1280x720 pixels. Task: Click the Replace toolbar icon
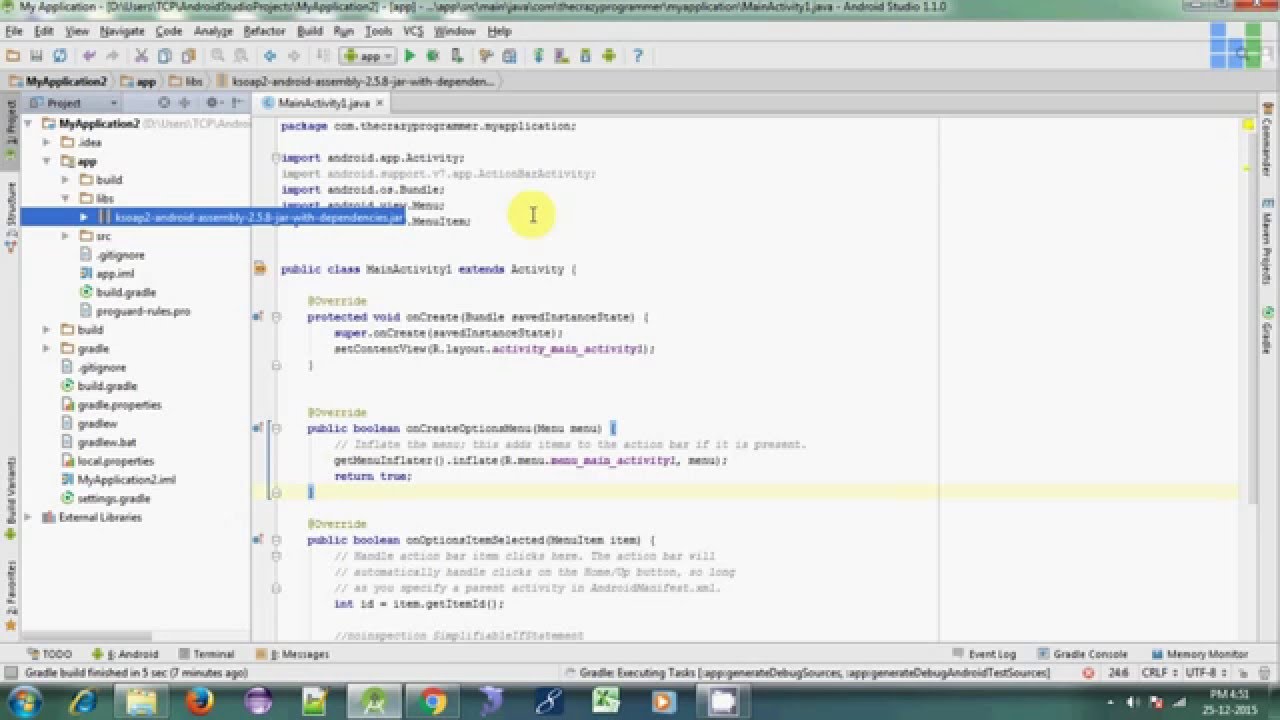point(239,56)
